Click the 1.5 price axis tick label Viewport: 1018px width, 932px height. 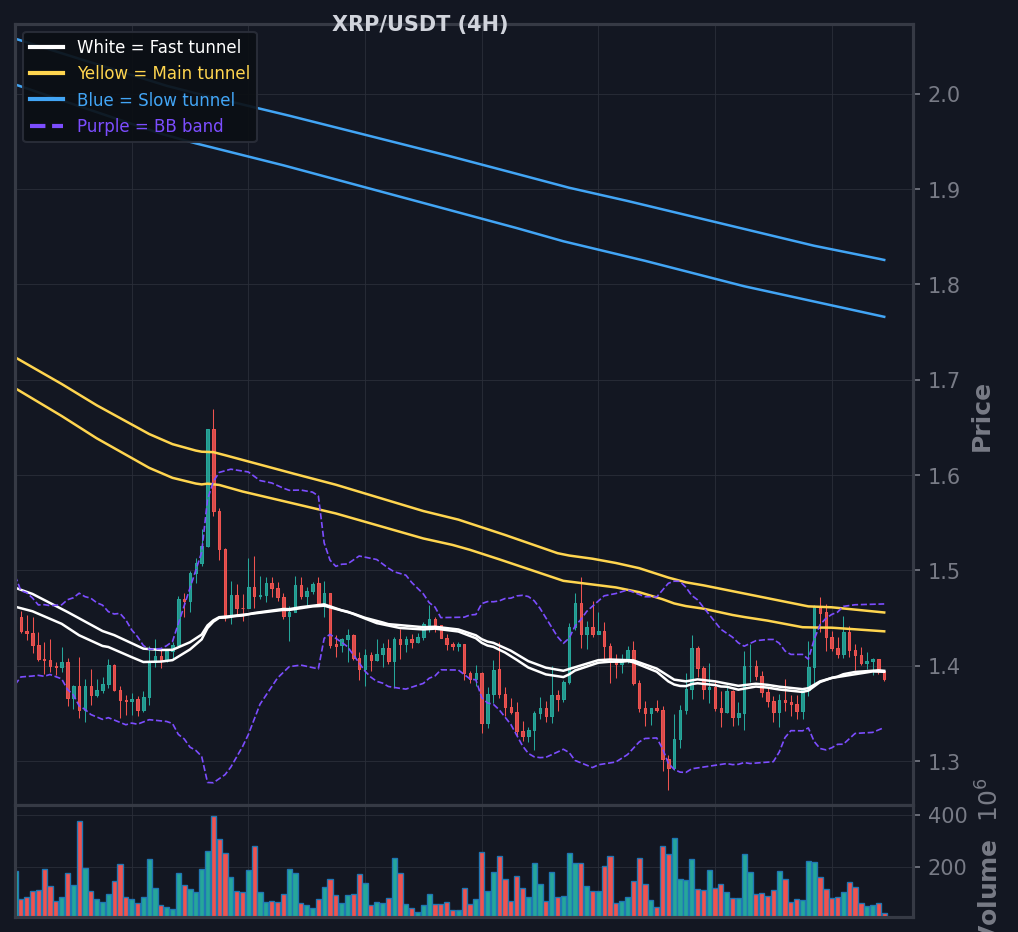click(x=944, y=571)
